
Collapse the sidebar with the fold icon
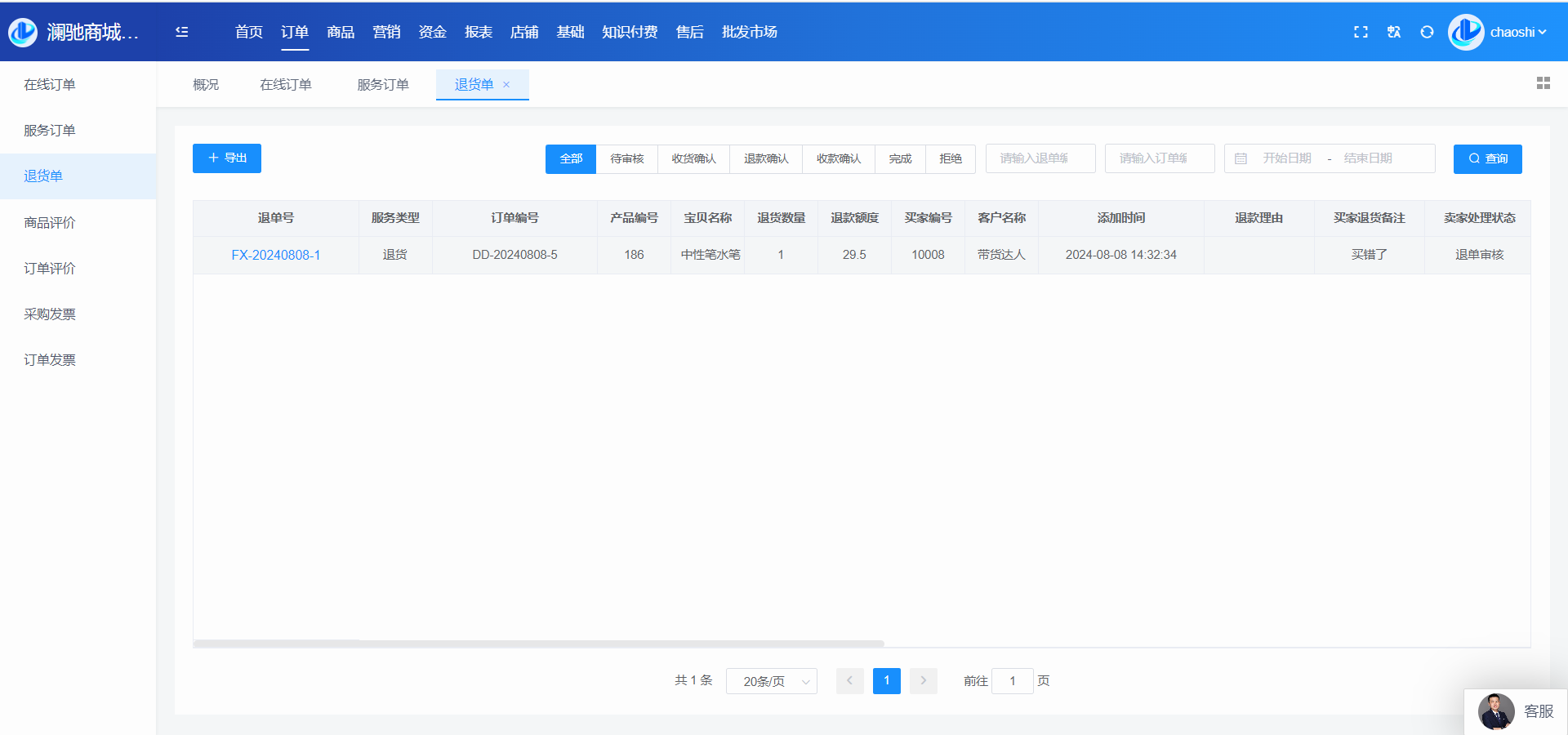182,32
